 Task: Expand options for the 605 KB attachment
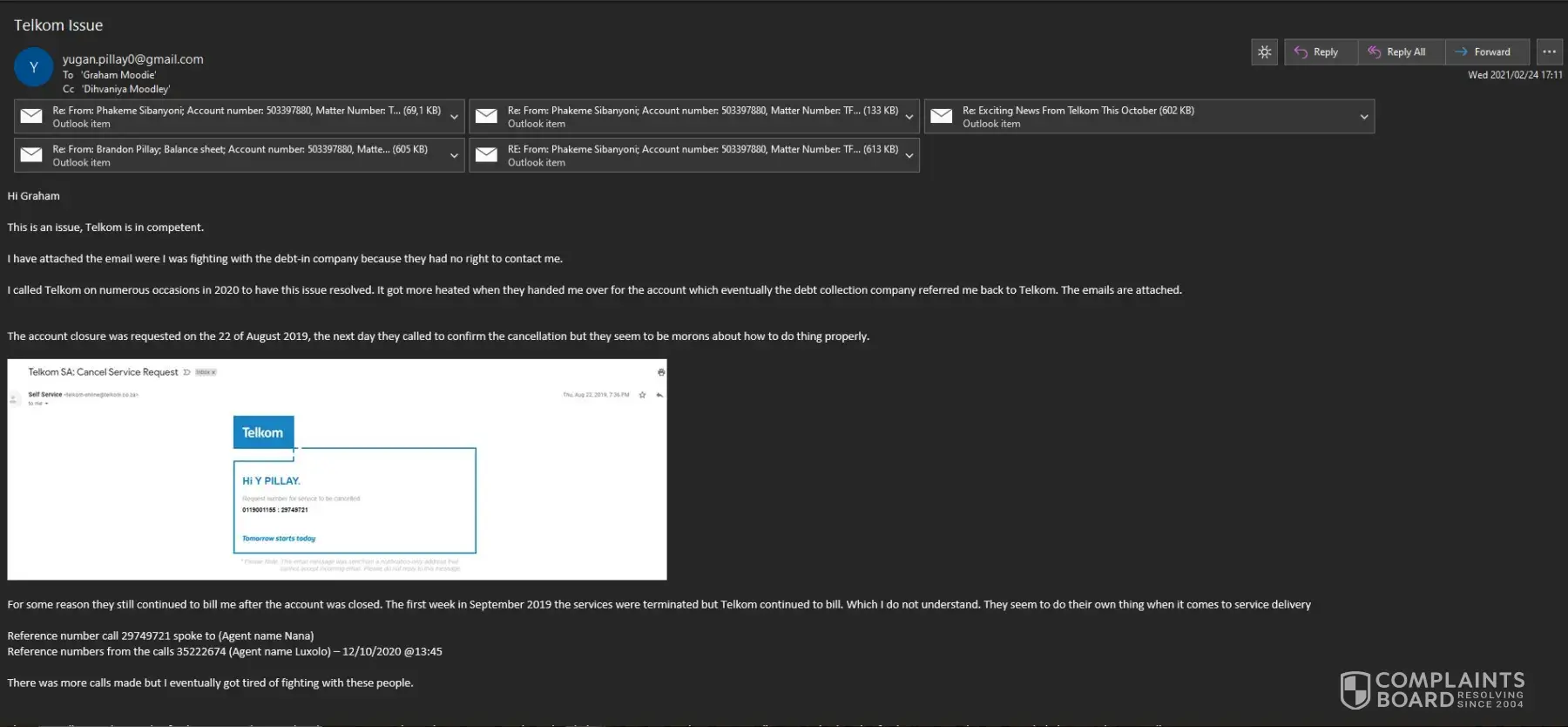454,155
